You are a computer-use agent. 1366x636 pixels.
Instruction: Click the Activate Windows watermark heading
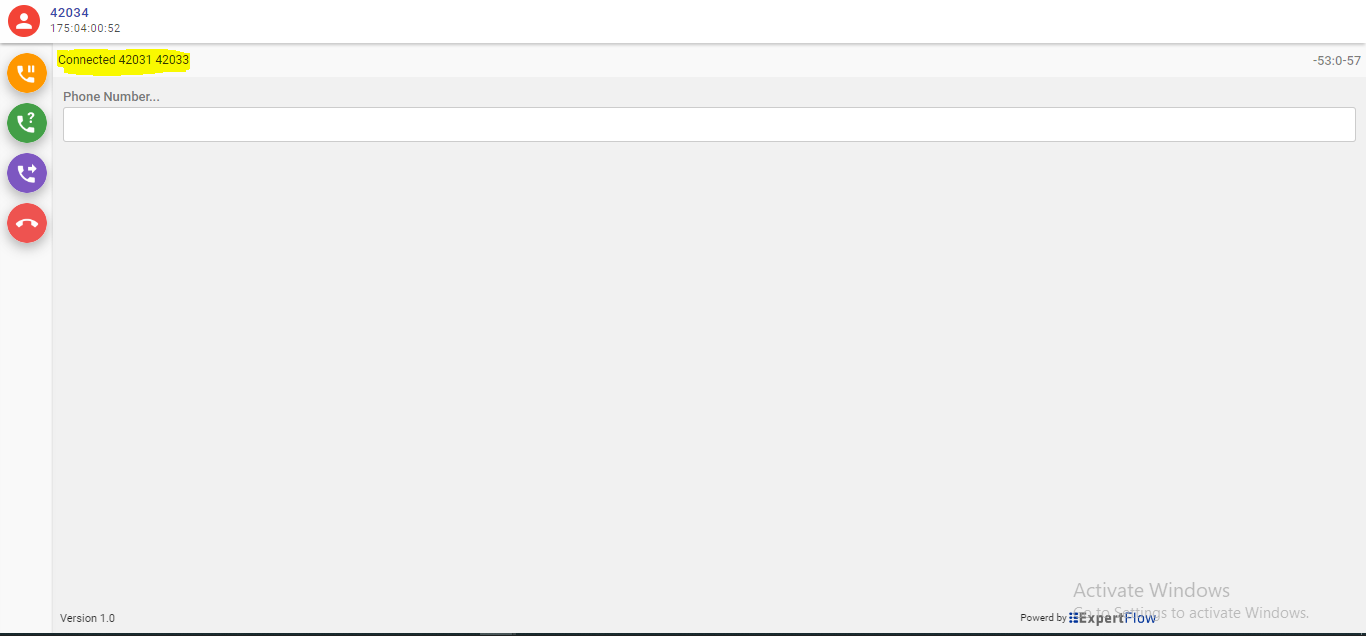coord(1152,590)
